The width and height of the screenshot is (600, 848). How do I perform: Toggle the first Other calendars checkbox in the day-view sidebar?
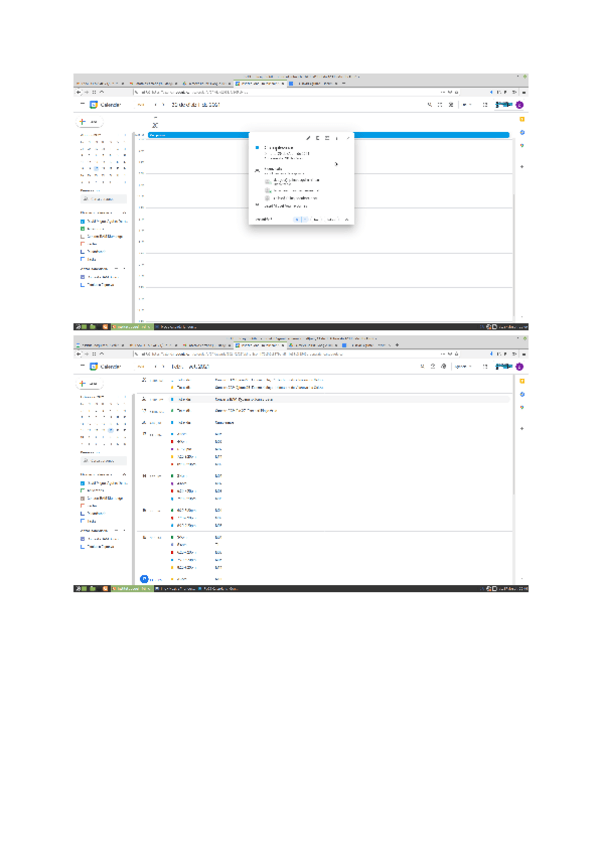coord(83,276)
